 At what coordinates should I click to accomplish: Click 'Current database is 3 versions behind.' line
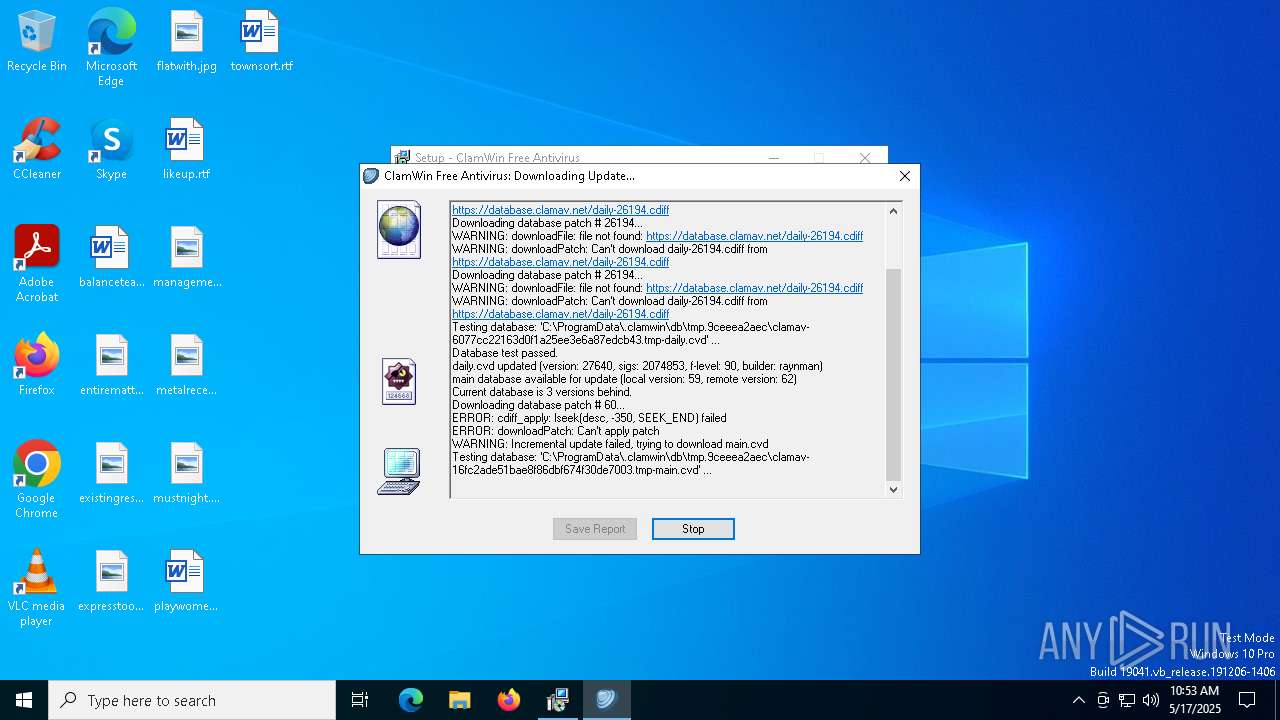(x=542, y=392)
